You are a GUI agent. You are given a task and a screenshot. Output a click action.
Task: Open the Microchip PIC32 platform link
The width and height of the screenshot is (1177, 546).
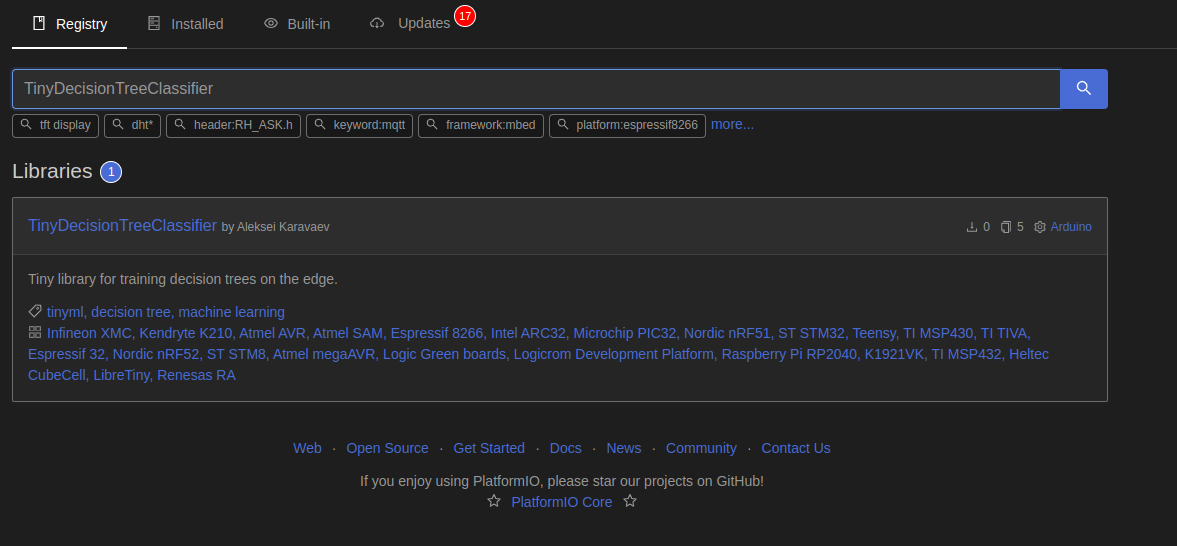point(625,333)
